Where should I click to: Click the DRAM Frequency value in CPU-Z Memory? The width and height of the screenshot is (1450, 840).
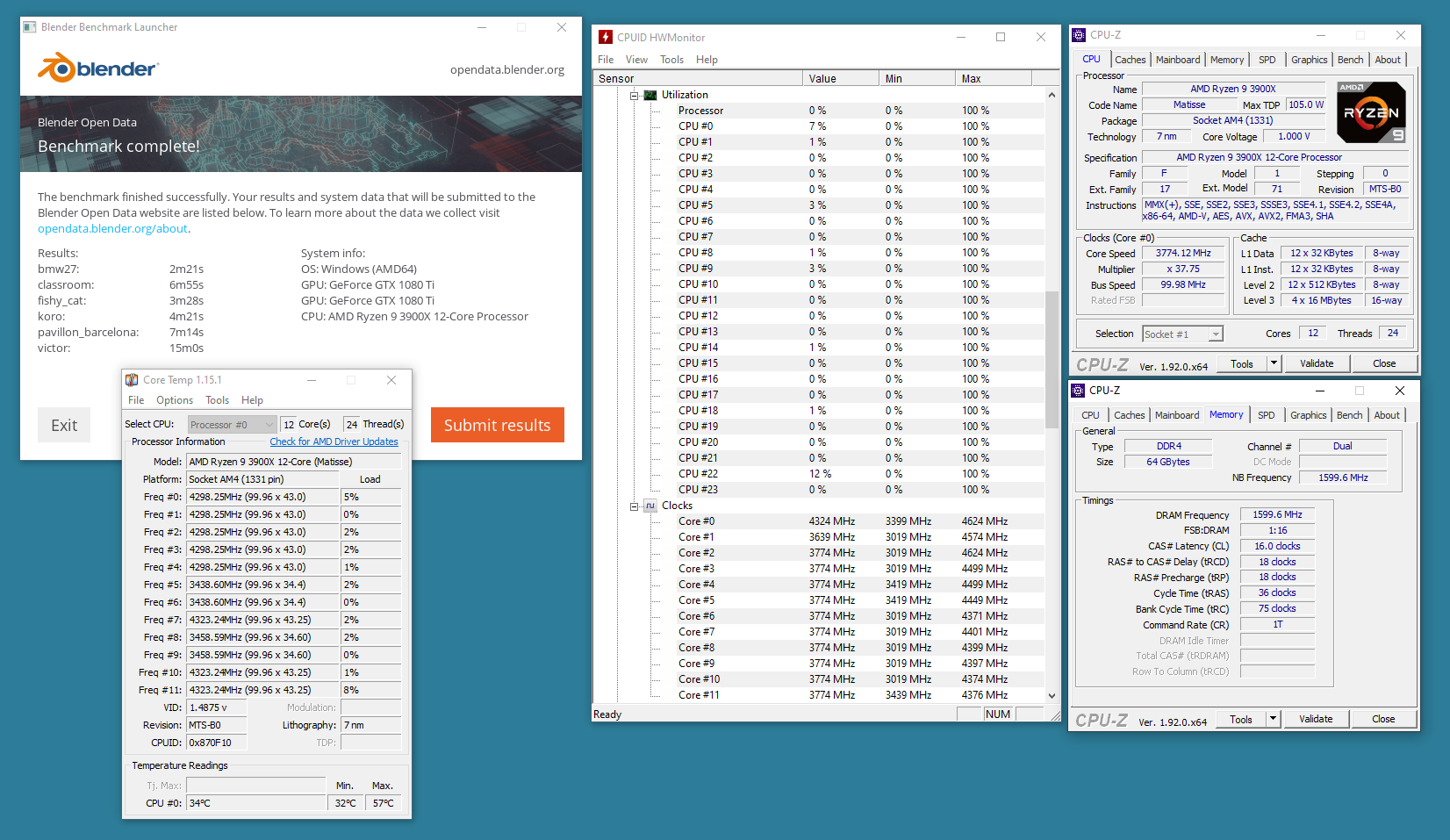pos(1277,515)
